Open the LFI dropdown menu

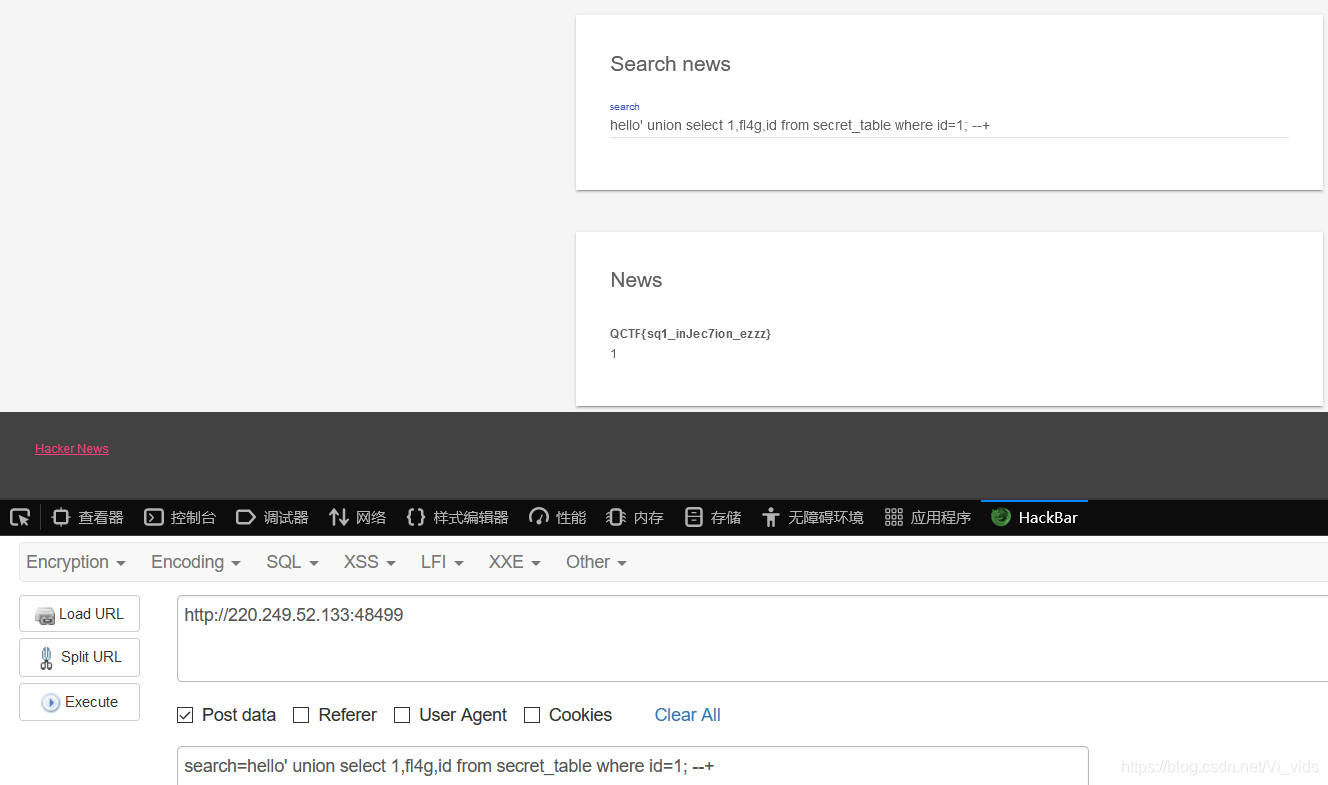(x=442, y=562)
